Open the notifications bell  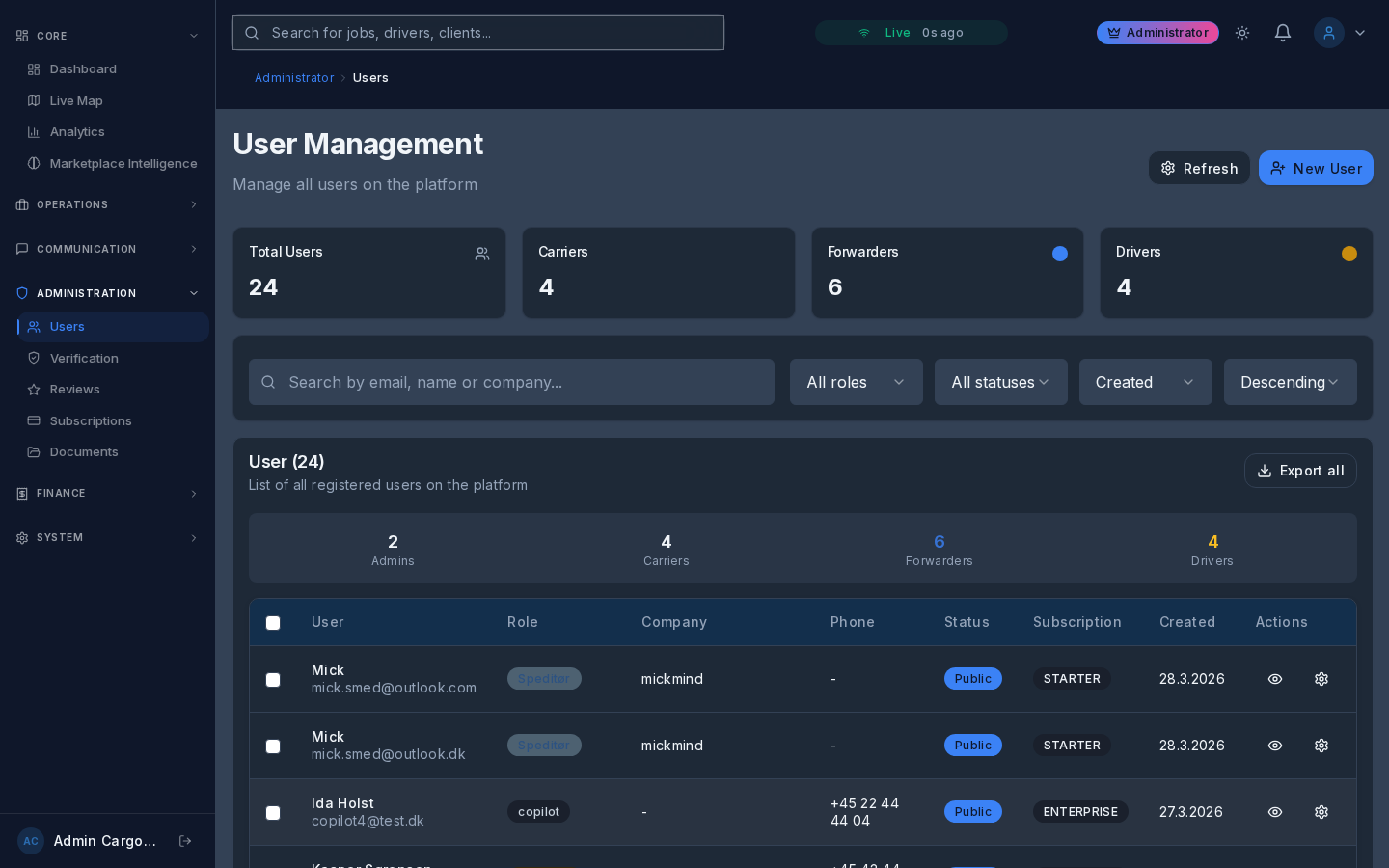click(x=1283, y=33)
